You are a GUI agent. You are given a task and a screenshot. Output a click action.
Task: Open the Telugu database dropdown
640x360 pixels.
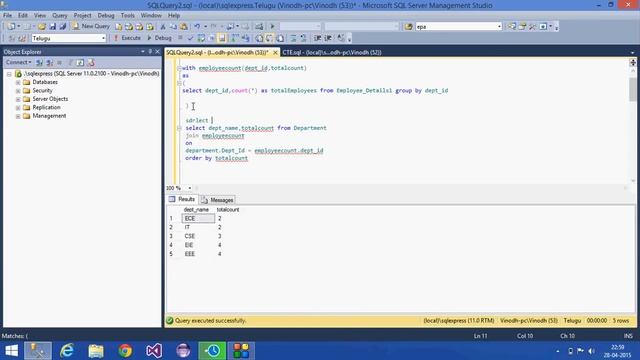[103, 38]
